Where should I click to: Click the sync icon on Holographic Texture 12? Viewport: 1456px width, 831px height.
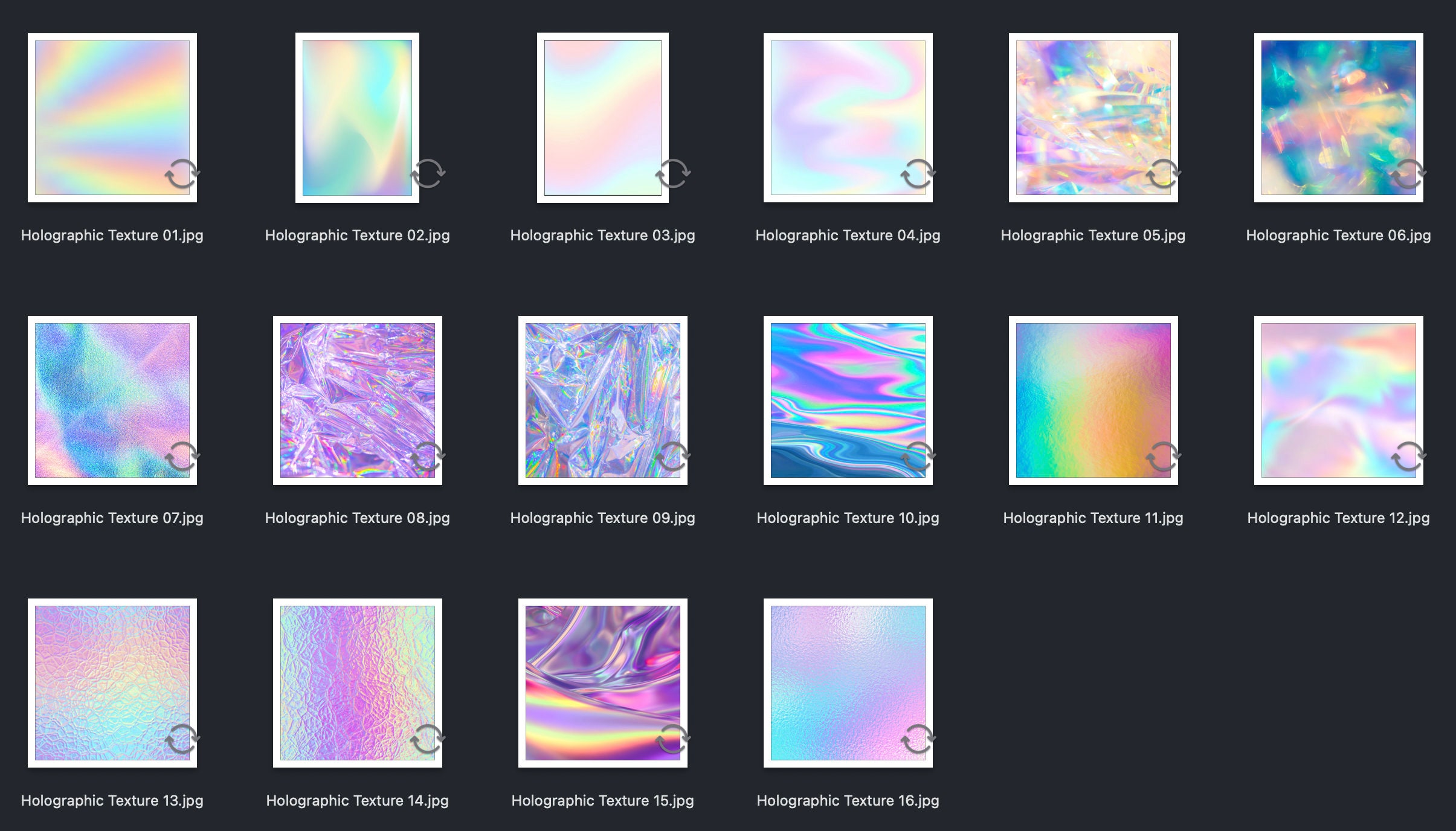click(x=1409, y=457)
